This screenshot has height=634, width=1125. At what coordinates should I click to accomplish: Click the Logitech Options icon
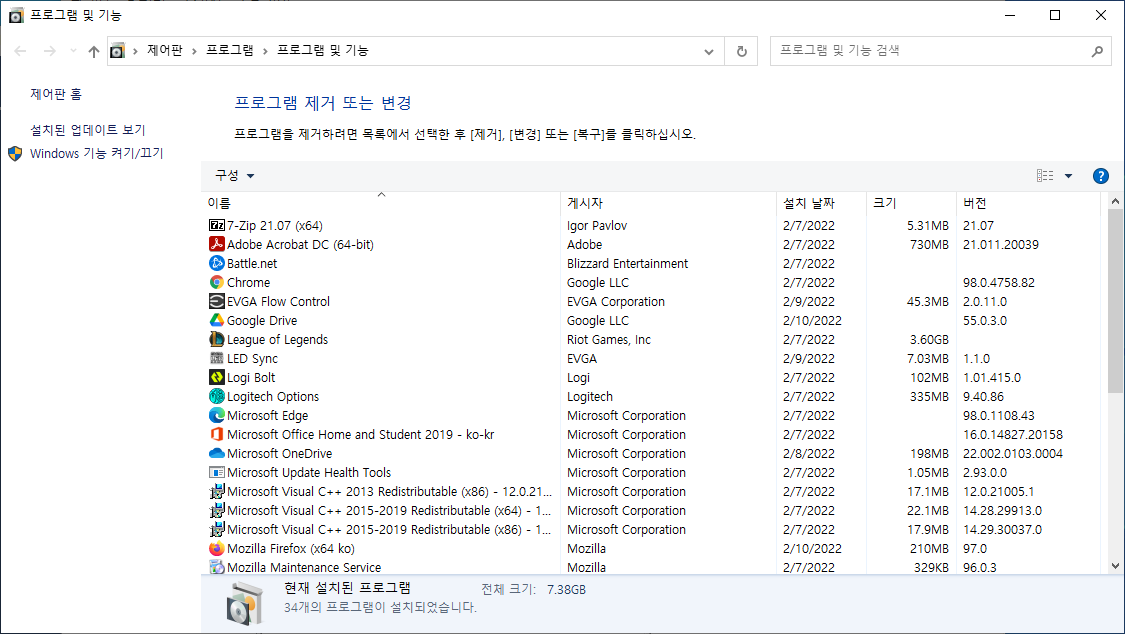pyautogui.click(x=217, y=397)
